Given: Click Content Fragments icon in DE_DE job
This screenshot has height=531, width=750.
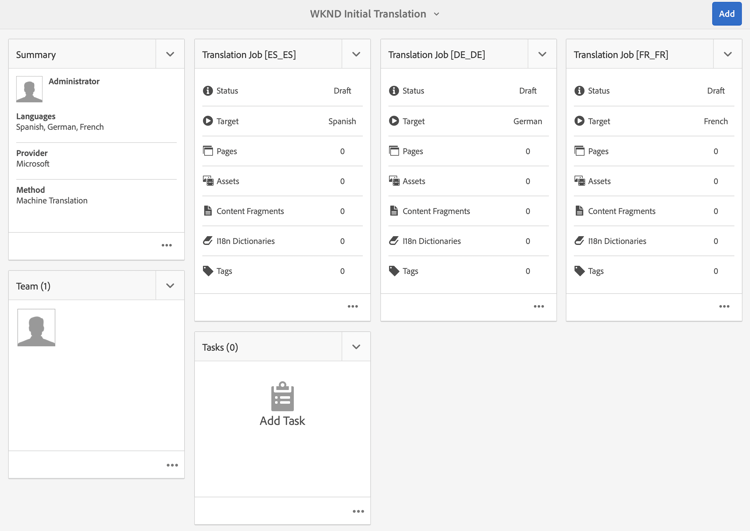Looking at the screenshot, I should point(394,210).
